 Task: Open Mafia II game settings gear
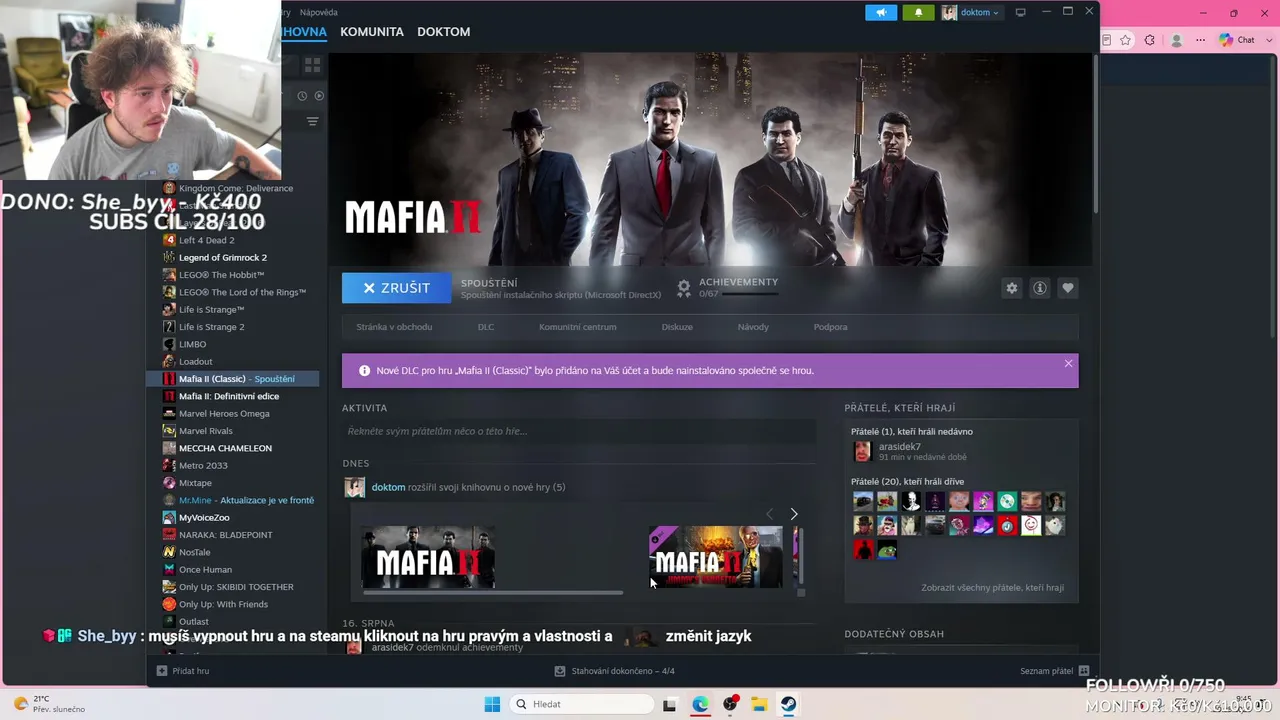tap(1012, 288)
